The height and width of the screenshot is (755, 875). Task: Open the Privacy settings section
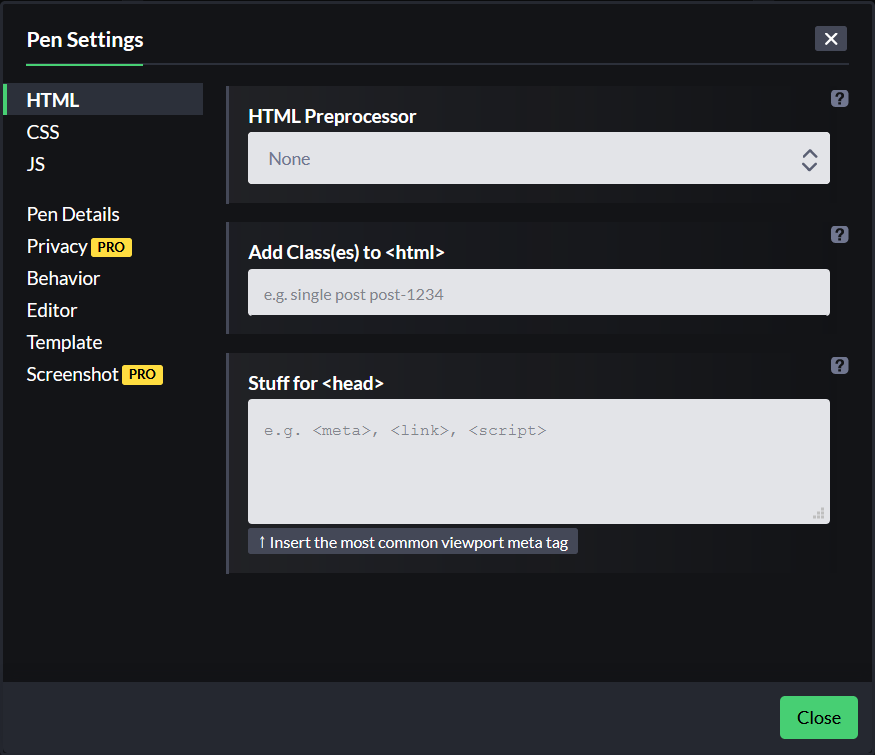[x=57, y=246]
